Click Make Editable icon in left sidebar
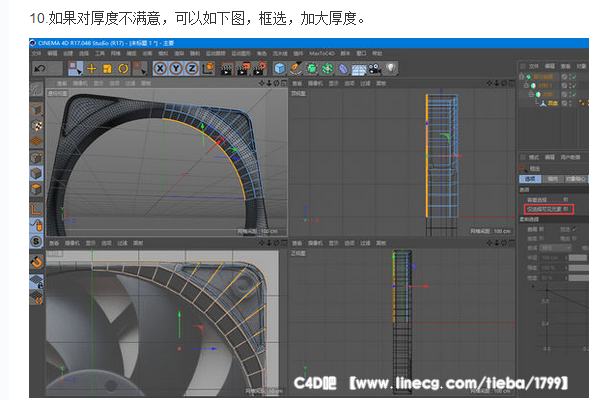The image size is (594, 400). click(x=36, y=89)
